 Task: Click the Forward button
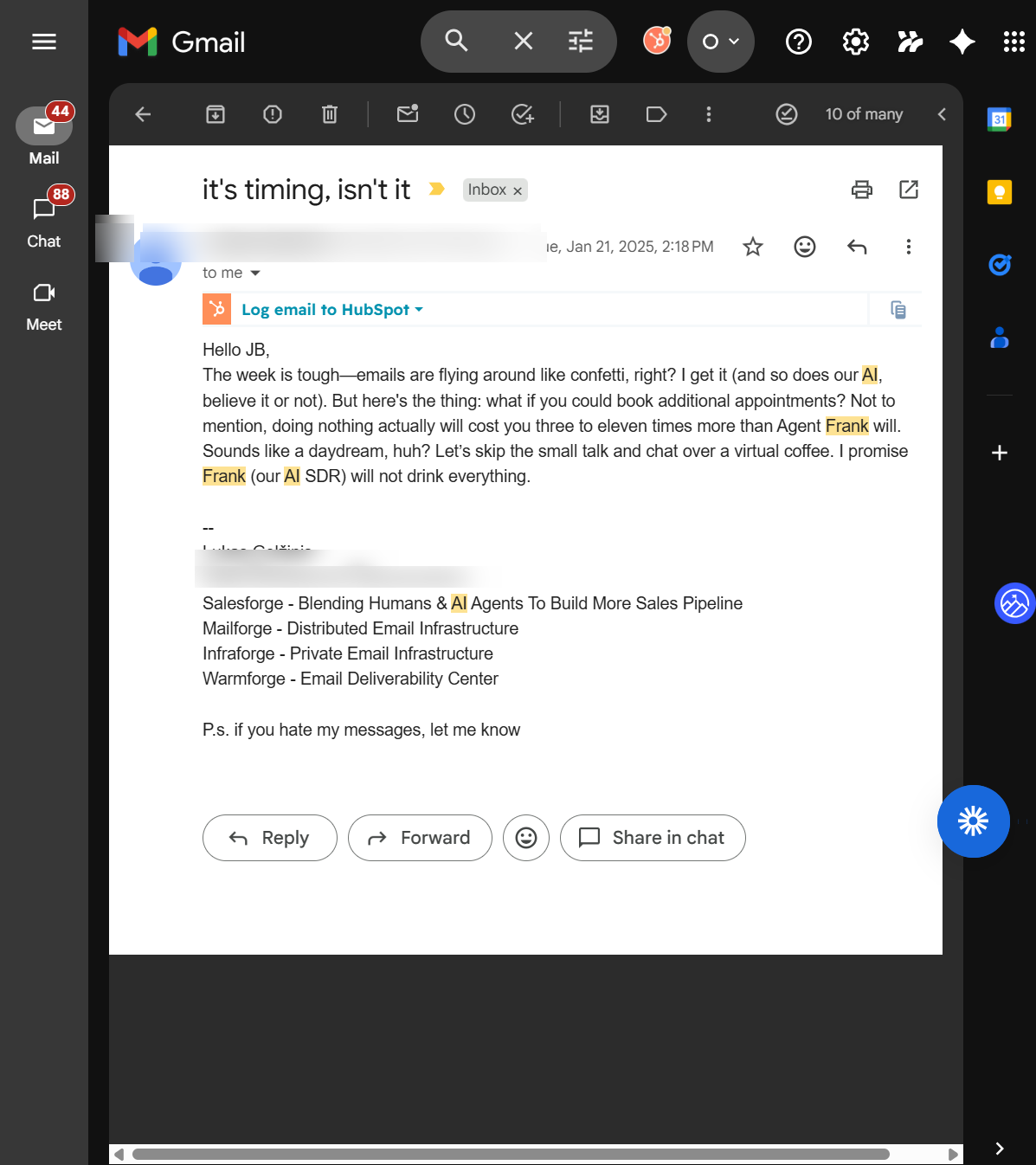420,838
